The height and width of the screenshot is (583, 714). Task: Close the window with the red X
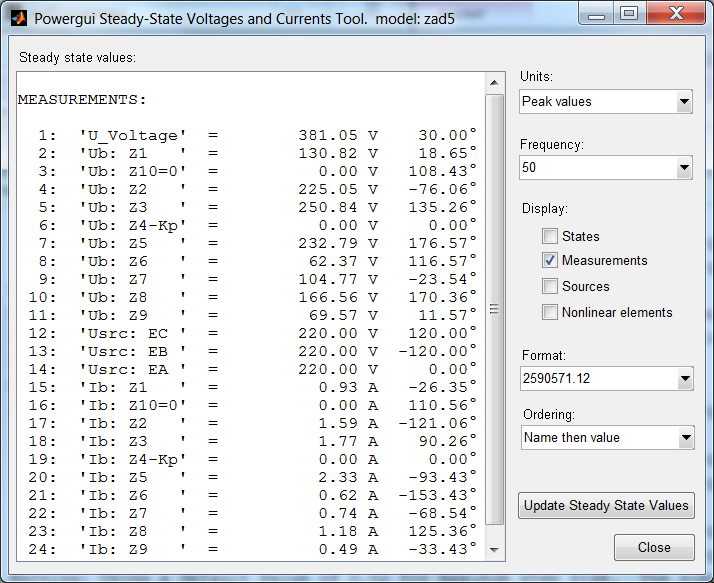pos(676,14)
